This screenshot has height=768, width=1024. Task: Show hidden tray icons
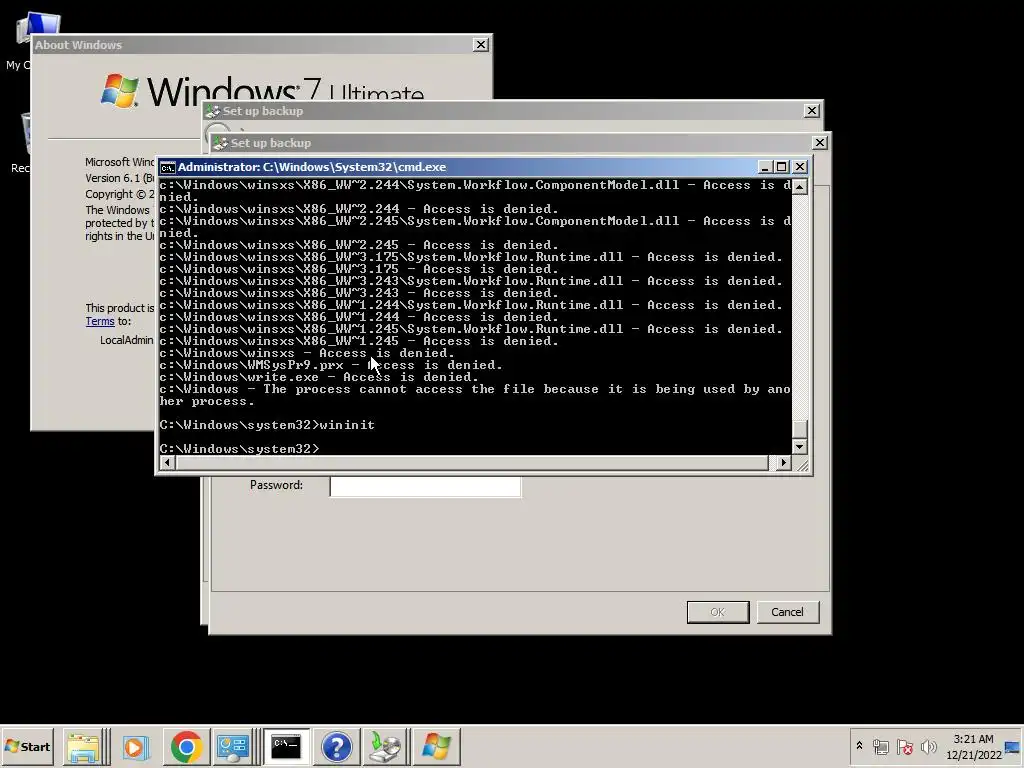coord(859,746)
